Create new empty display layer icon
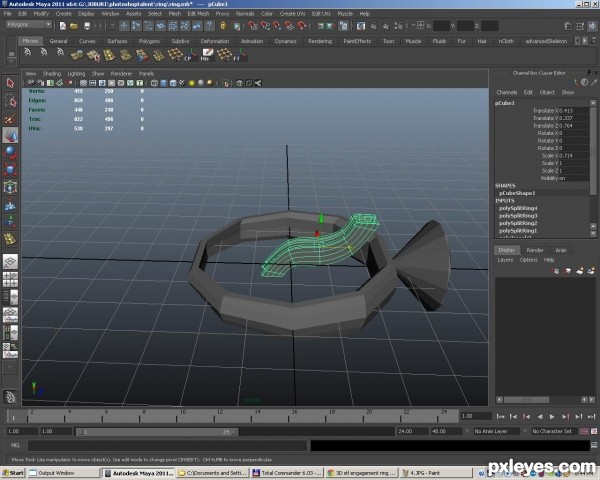 click(x=580, y=271)
